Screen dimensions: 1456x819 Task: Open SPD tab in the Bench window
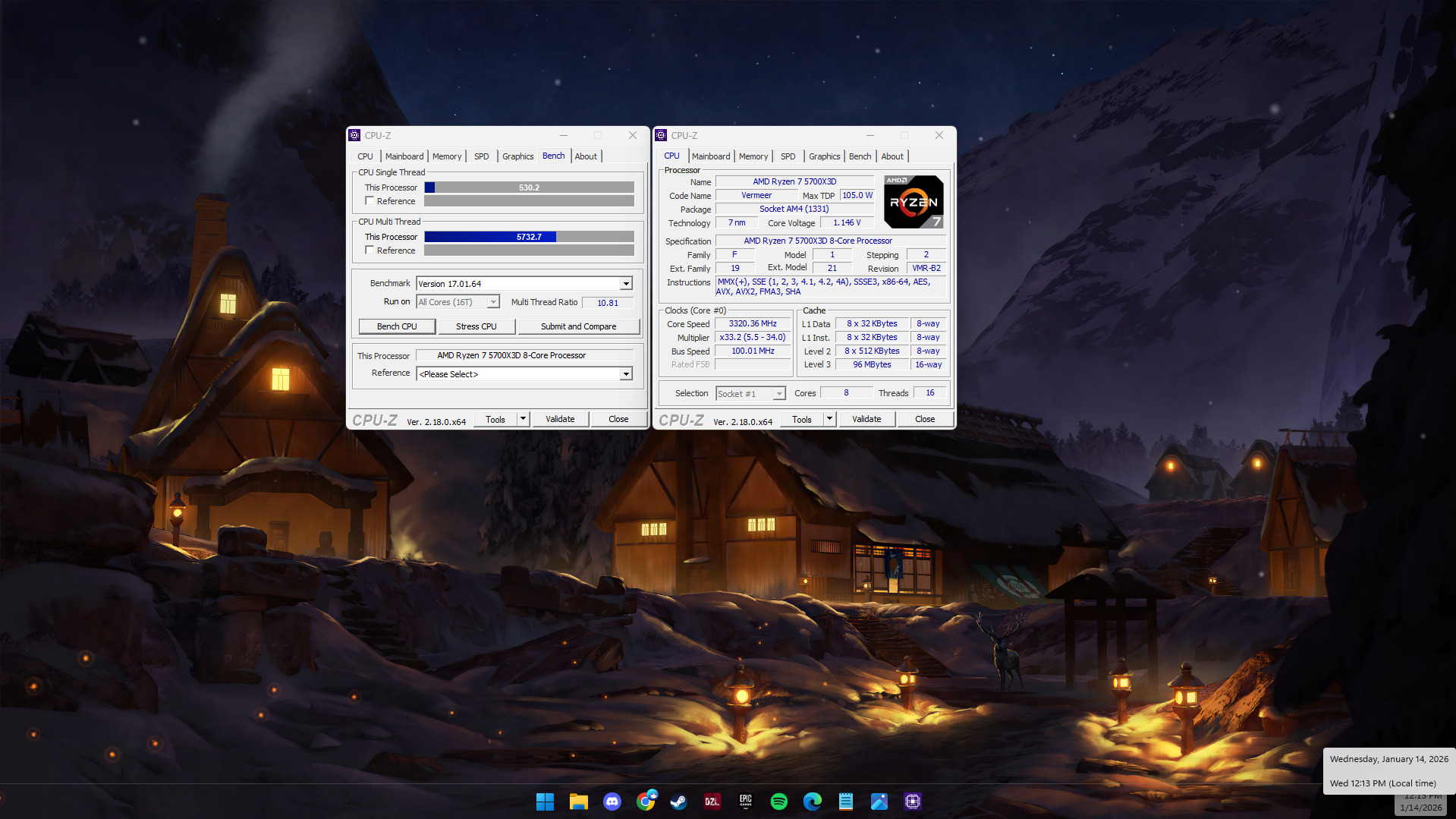482,156
